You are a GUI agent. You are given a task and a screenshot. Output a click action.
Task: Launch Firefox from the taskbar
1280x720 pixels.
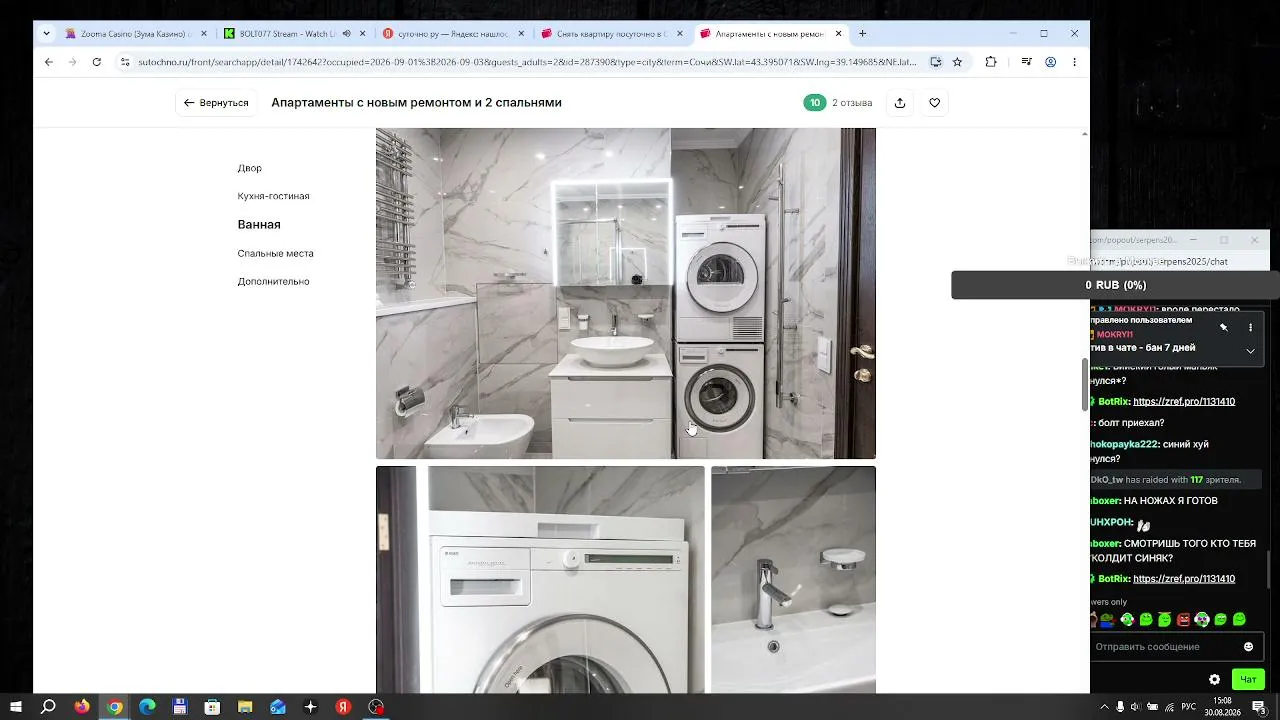(82, 707)
